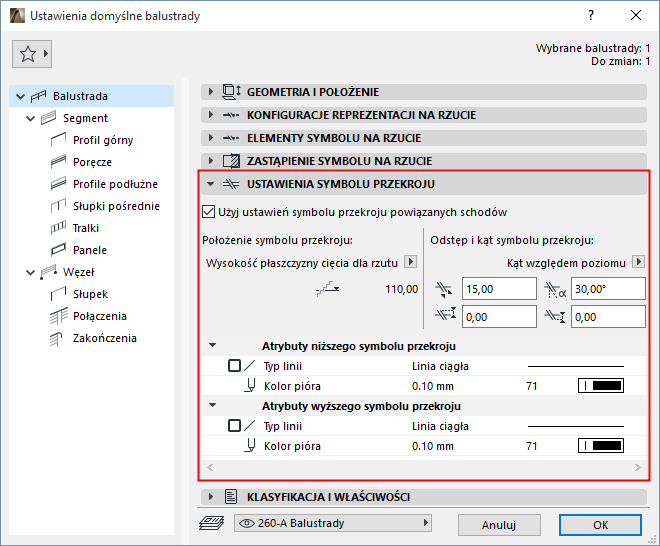The width and height of the screenshot is (660, 546).
Task: Click the Elementy symbolu na rzucie icon
Action: pyautogui.click(x=231, y=138)
